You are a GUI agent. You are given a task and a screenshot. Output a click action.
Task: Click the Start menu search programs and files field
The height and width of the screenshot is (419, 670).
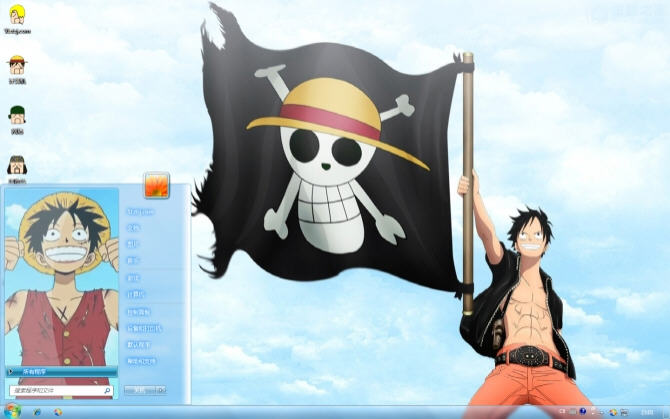(x=60, y=390)
